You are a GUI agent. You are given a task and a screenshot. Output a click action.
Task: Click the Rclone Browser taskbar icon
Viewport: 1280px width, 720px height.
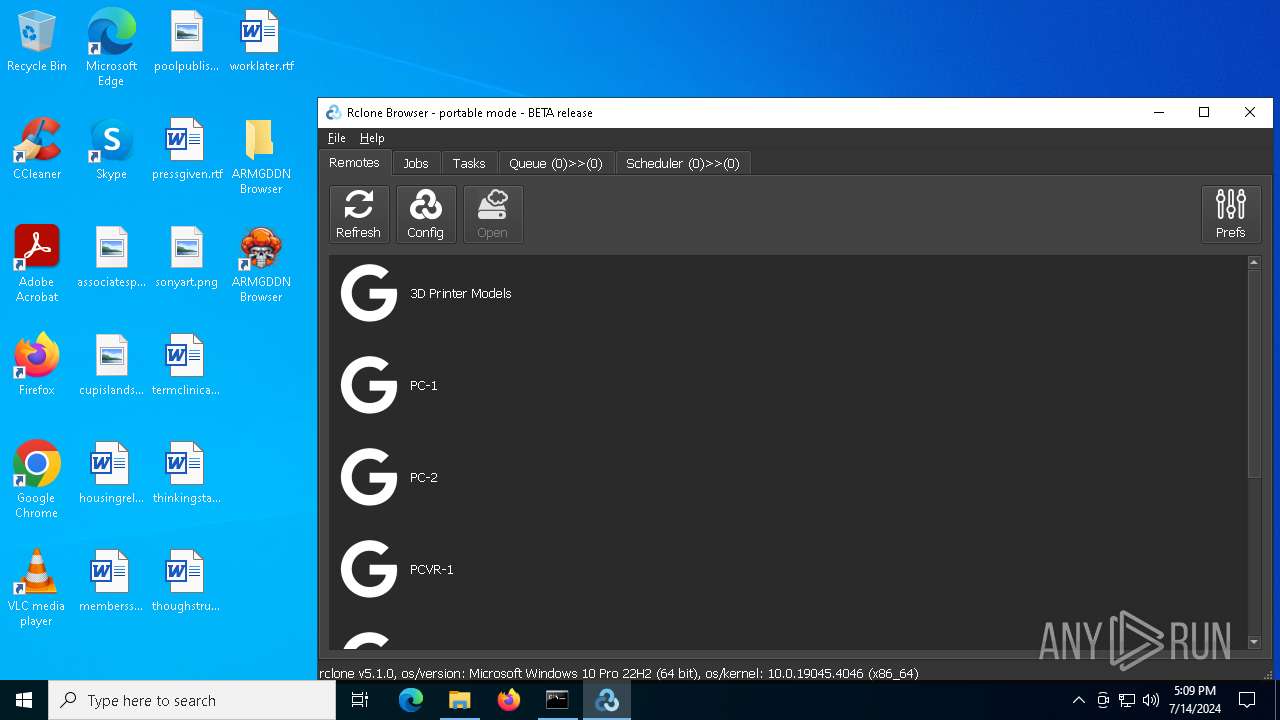coord(606,700)
